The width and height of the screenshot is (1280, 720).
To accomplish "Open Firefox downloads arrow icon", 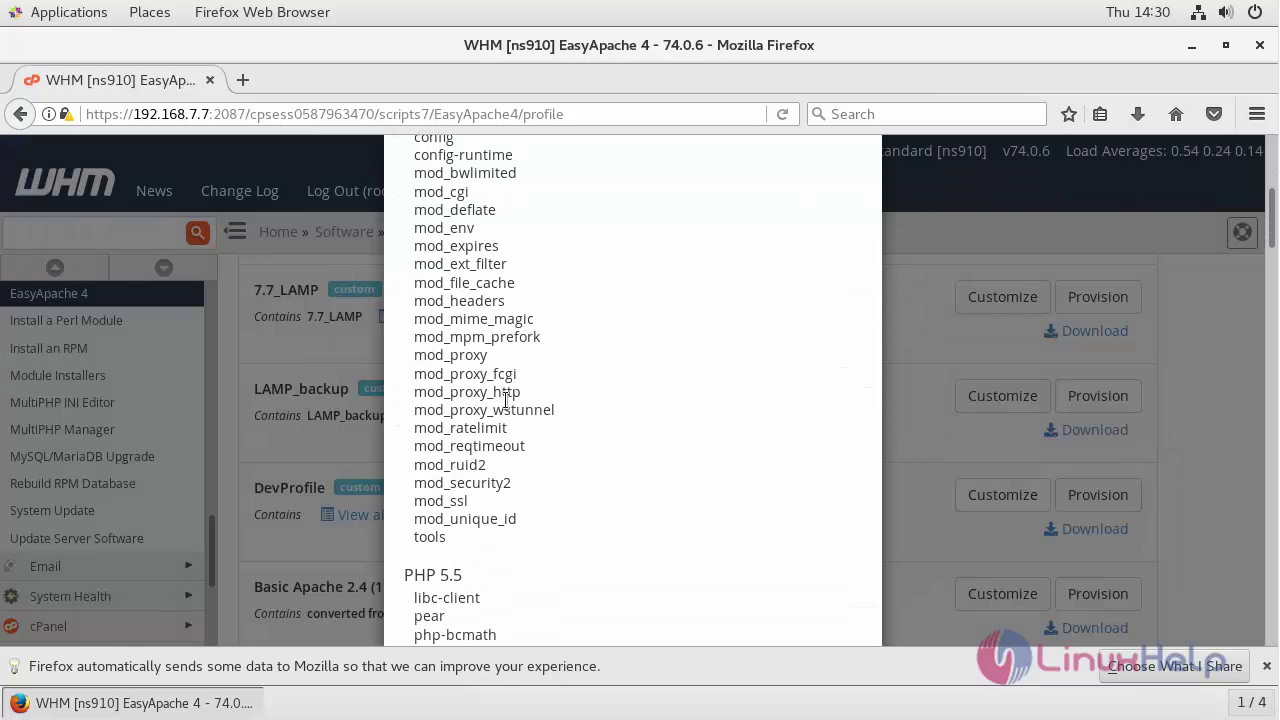I will 1138,114.
